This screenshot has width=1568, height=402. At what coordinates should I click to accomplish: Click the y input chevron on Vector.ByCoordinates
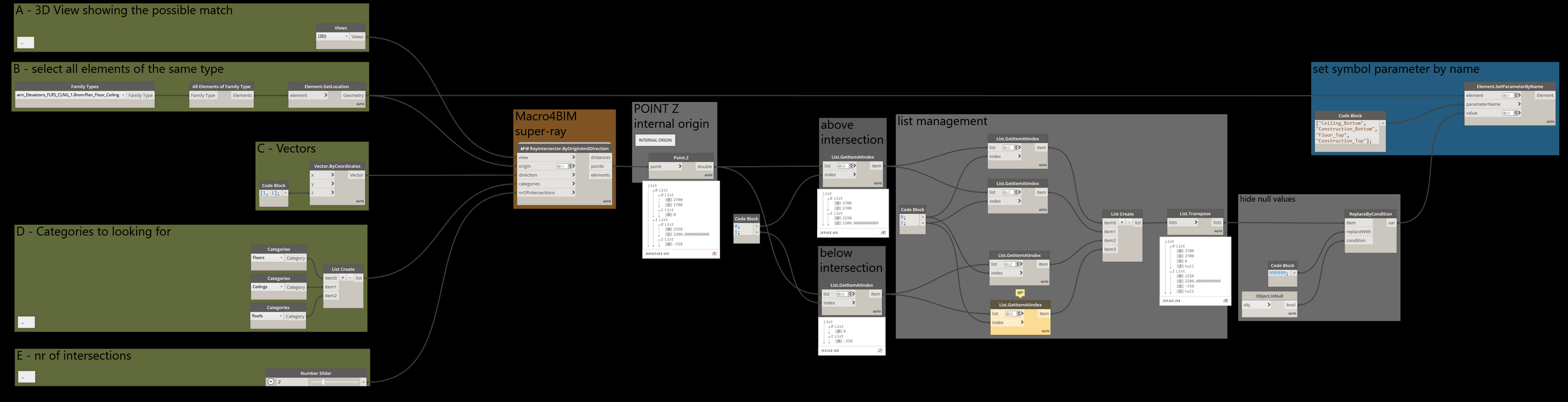point(333,184)
